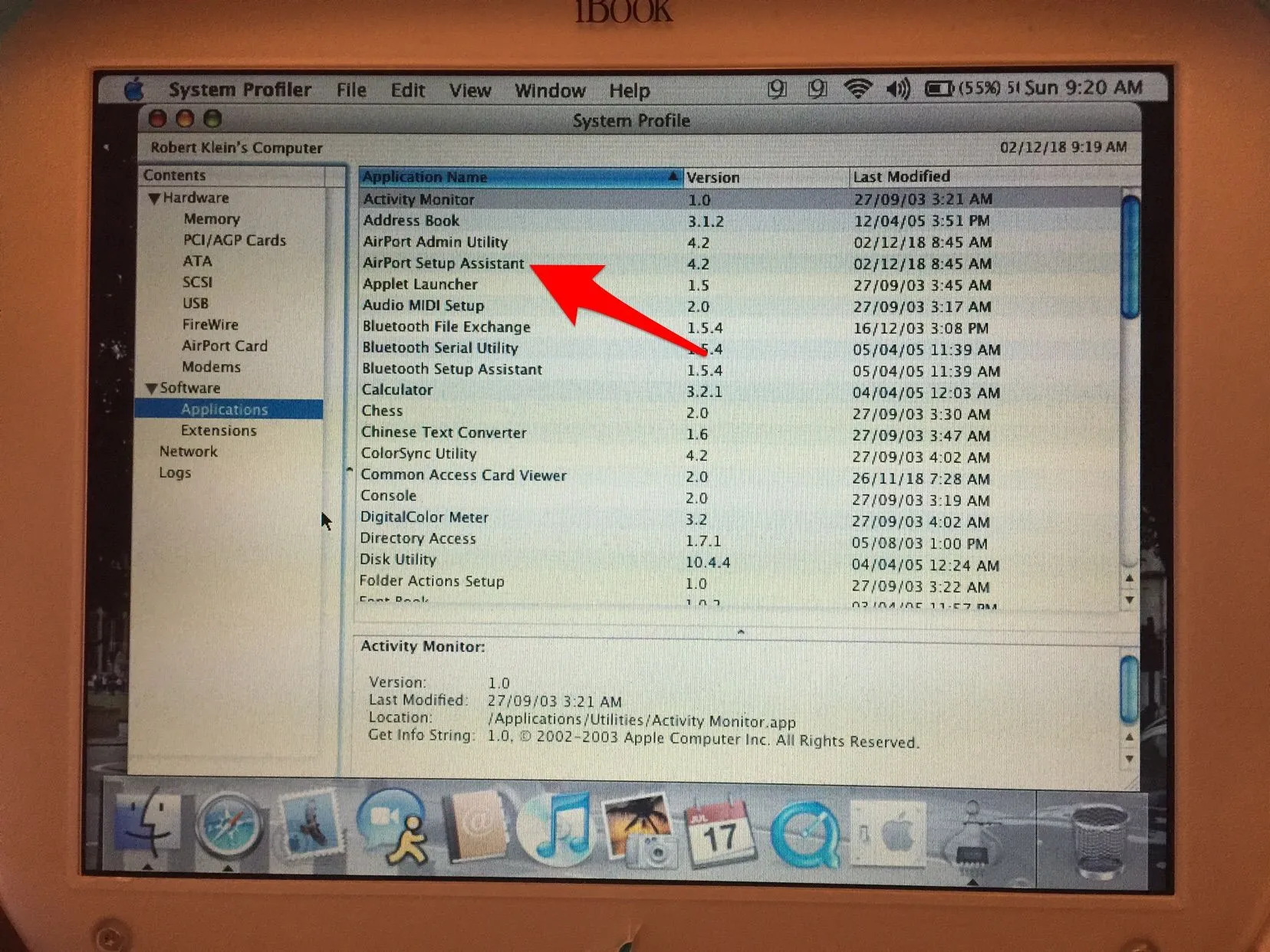1270x952 pixels.
Task: Open iCal calendar icon in Dock
Action: point(719,832)
